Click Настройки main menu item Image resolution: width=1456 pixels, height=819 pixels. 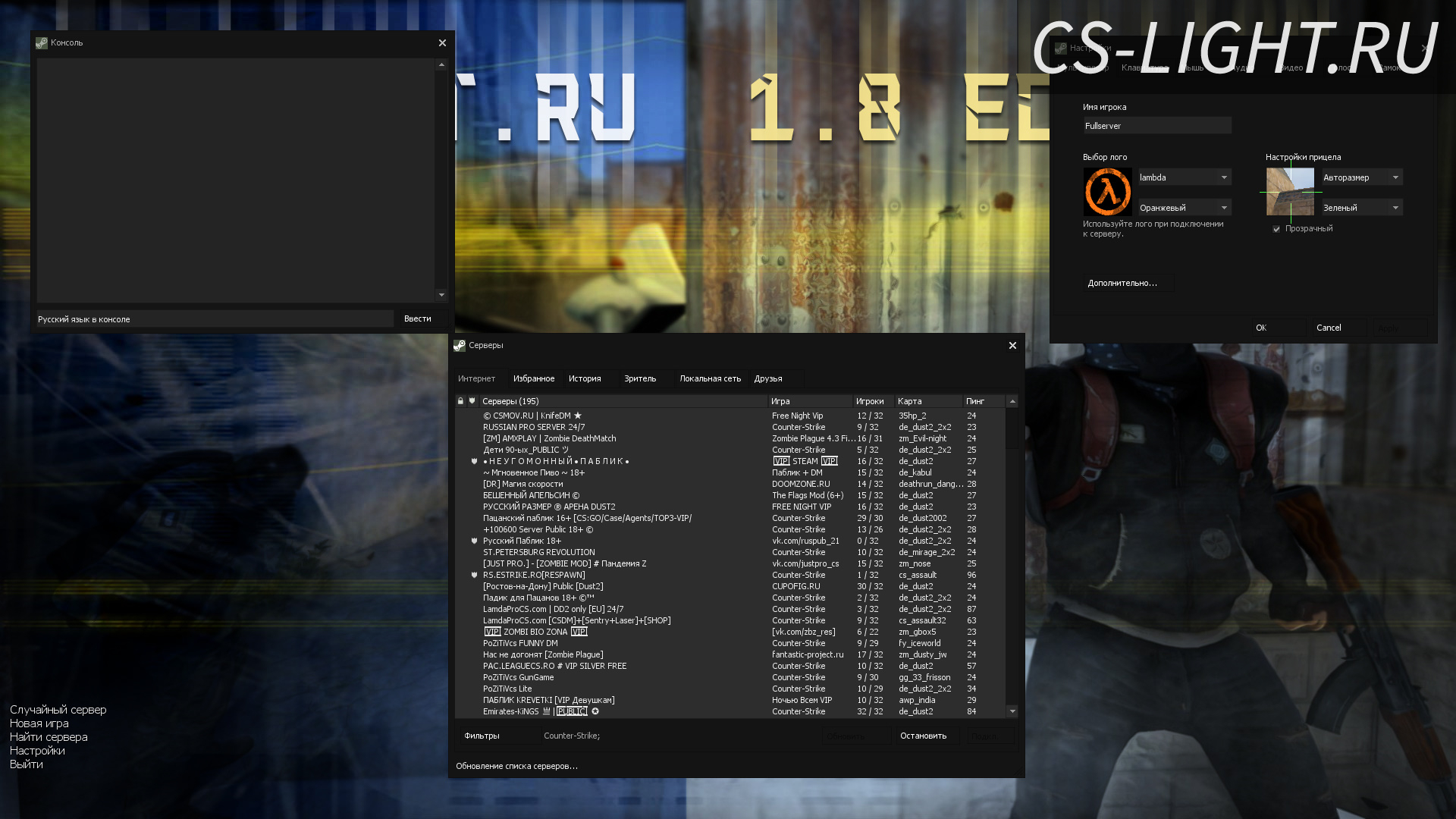(37, 751)
